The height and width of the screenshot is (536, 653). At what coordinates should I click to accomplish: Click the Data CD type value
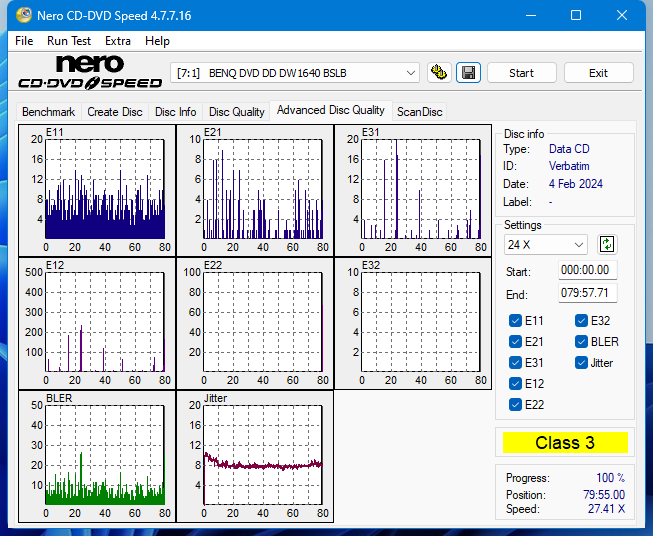tap(569, 149)
